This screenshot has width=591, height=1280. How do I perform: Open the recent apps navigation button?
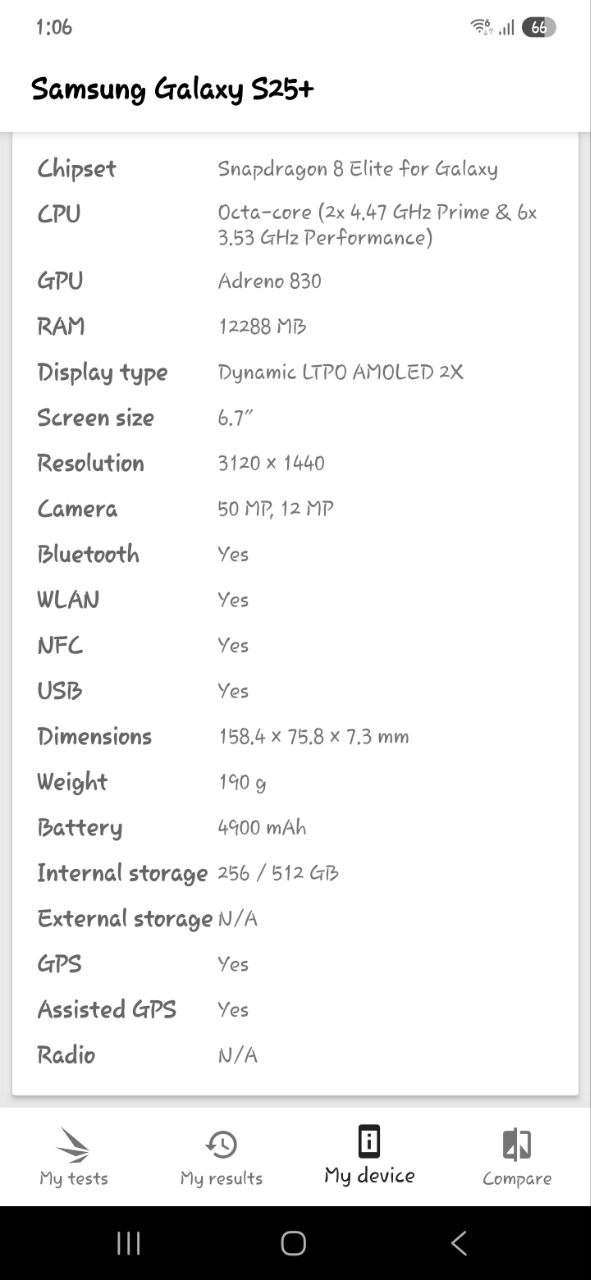click(128, 1243)
